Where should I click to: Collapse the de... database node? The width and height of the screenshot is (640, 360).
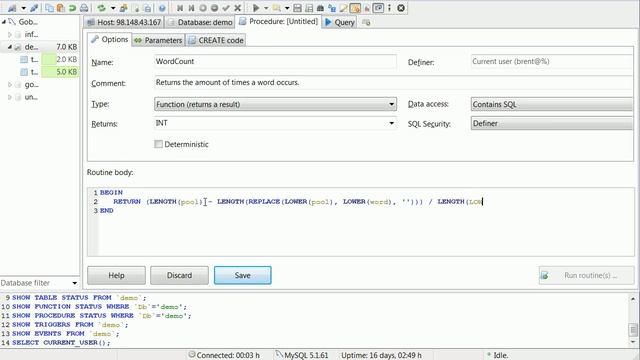point(10,47)
